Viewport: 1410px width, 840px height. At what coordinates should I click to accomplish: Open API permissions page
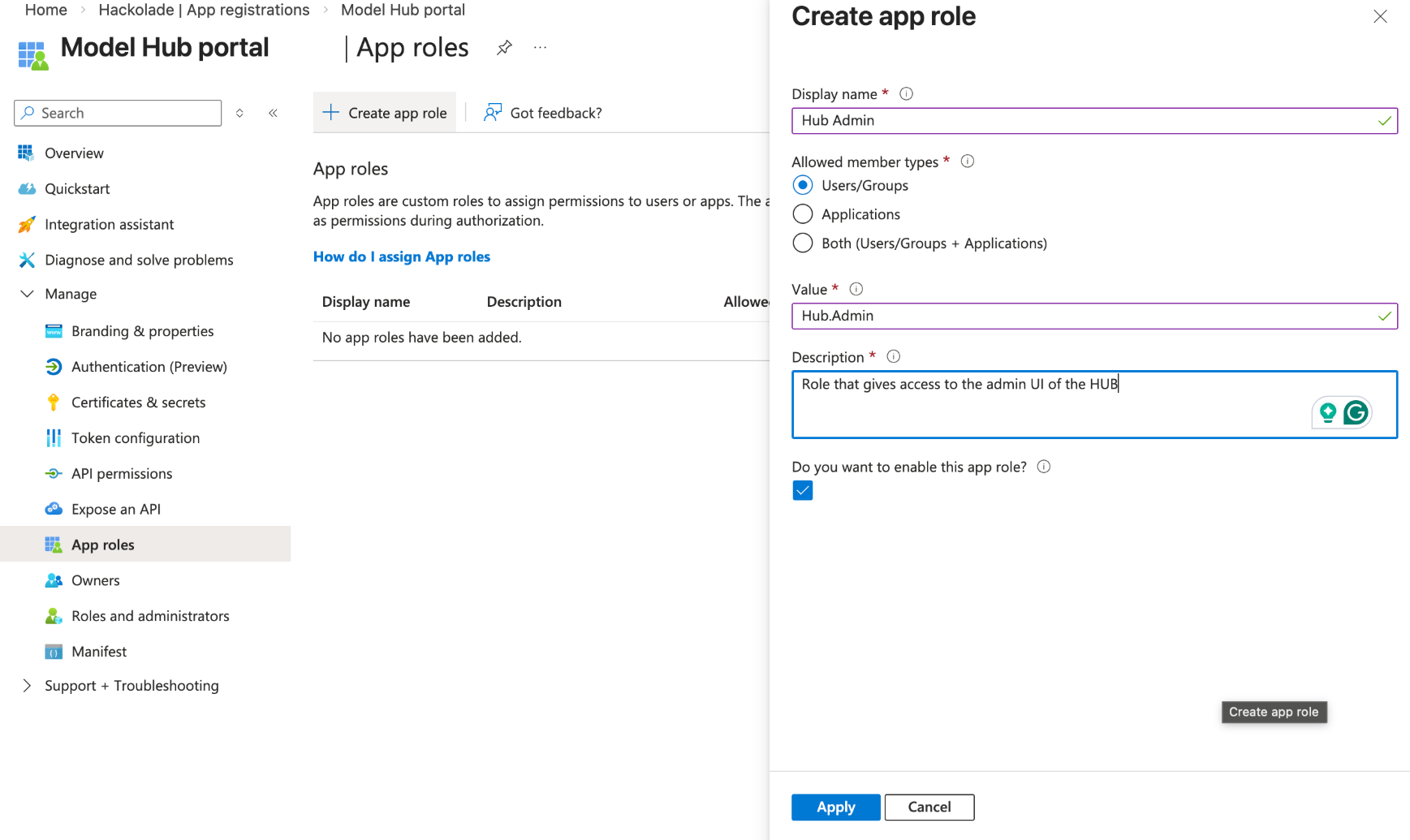click(x=122, y=473)
